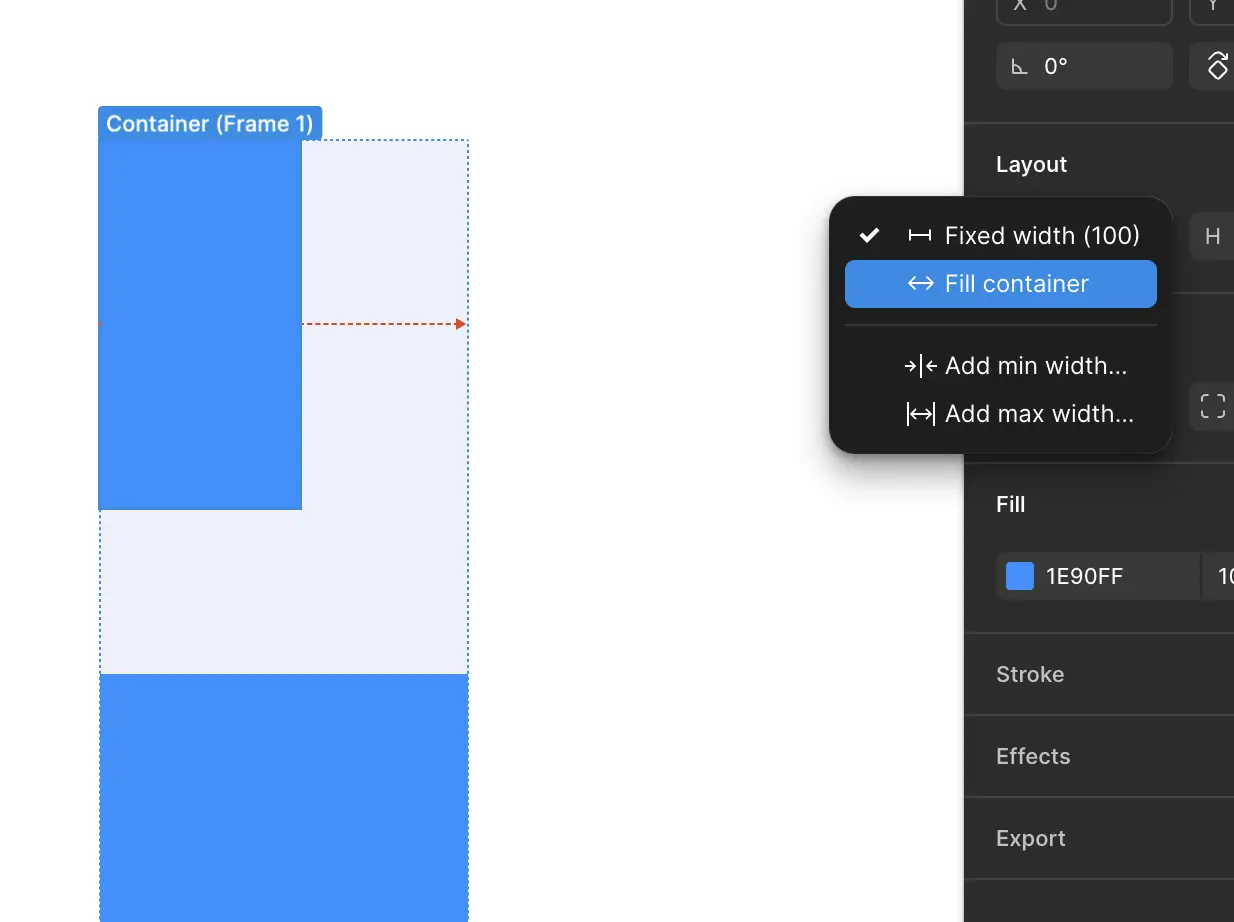Click the H height field
This screenshot has width=1234, height=922.
(1212, 237)
